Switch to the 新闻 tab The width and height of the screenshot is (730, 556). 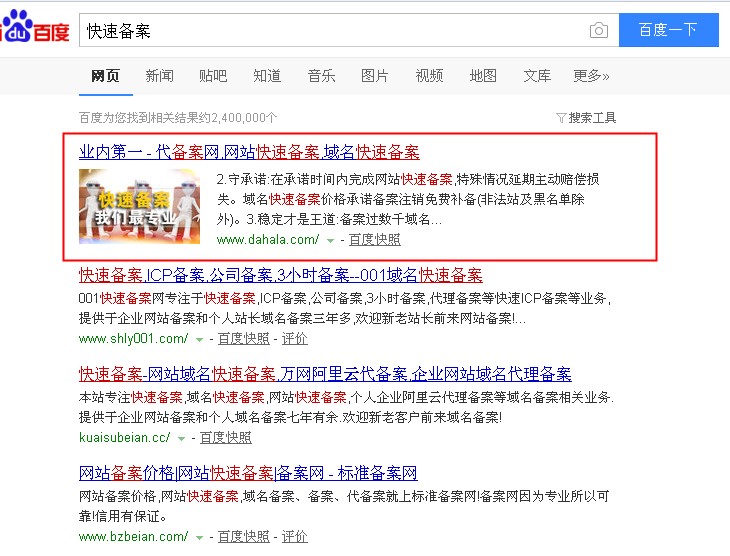click(159, 76)
